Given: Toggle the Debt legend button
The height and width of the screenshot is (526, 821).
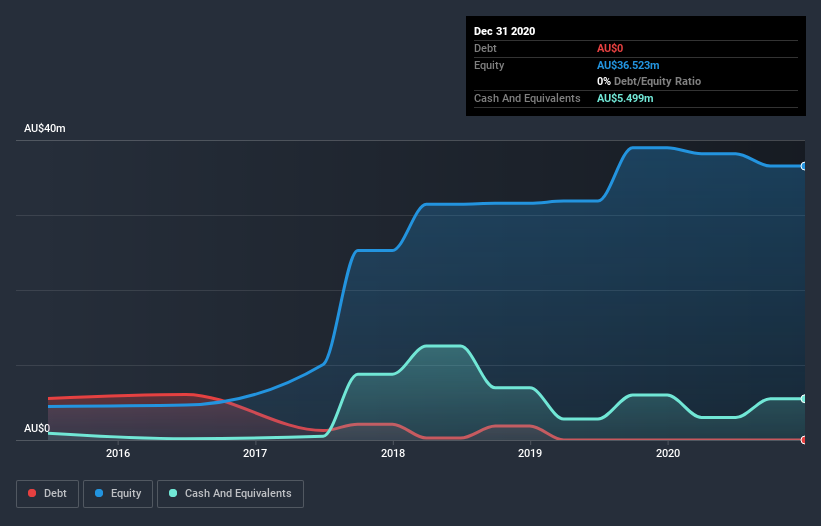Looking at the screenshot, I should coord(47,494).
